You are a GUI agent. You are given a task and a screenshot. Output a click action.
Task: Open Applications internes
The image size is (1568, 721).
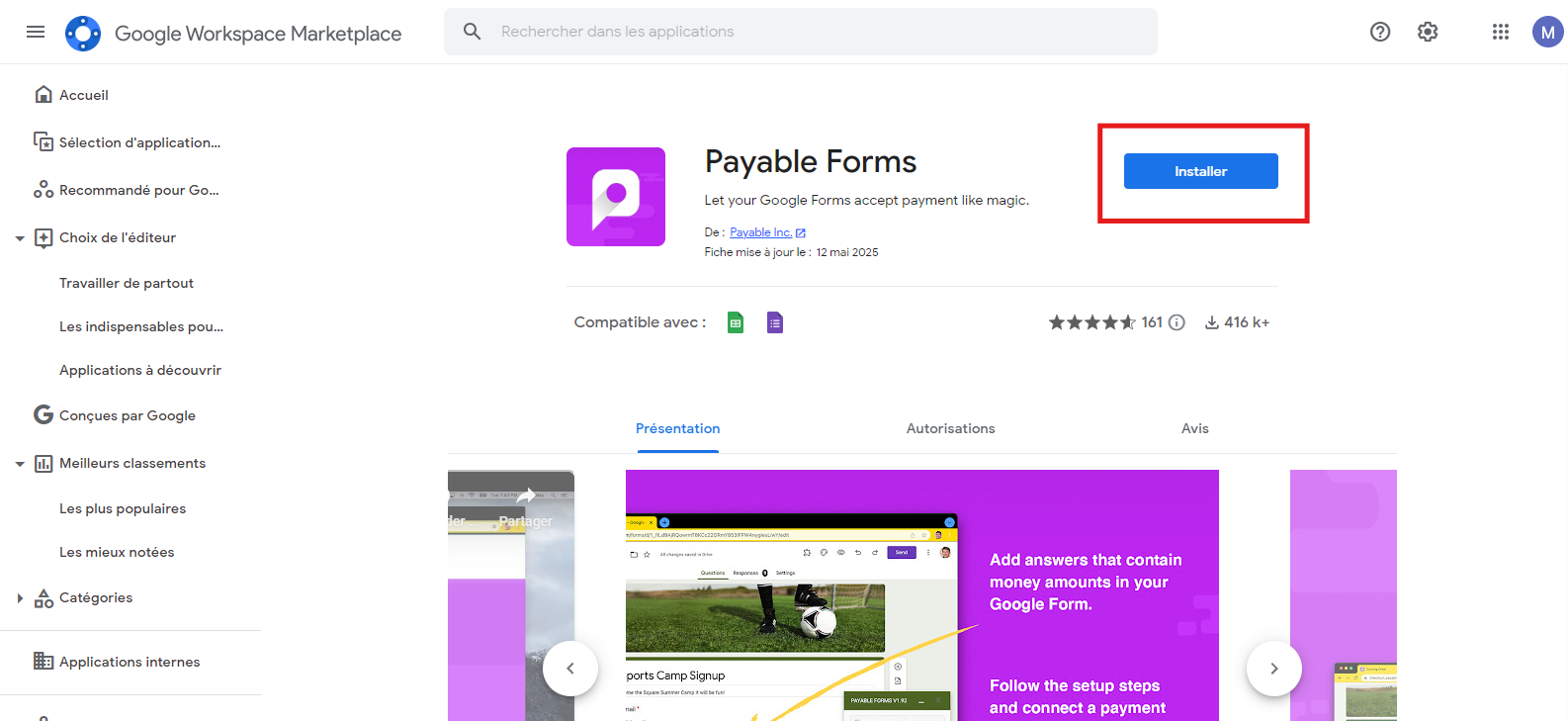[x=131, y=662]
